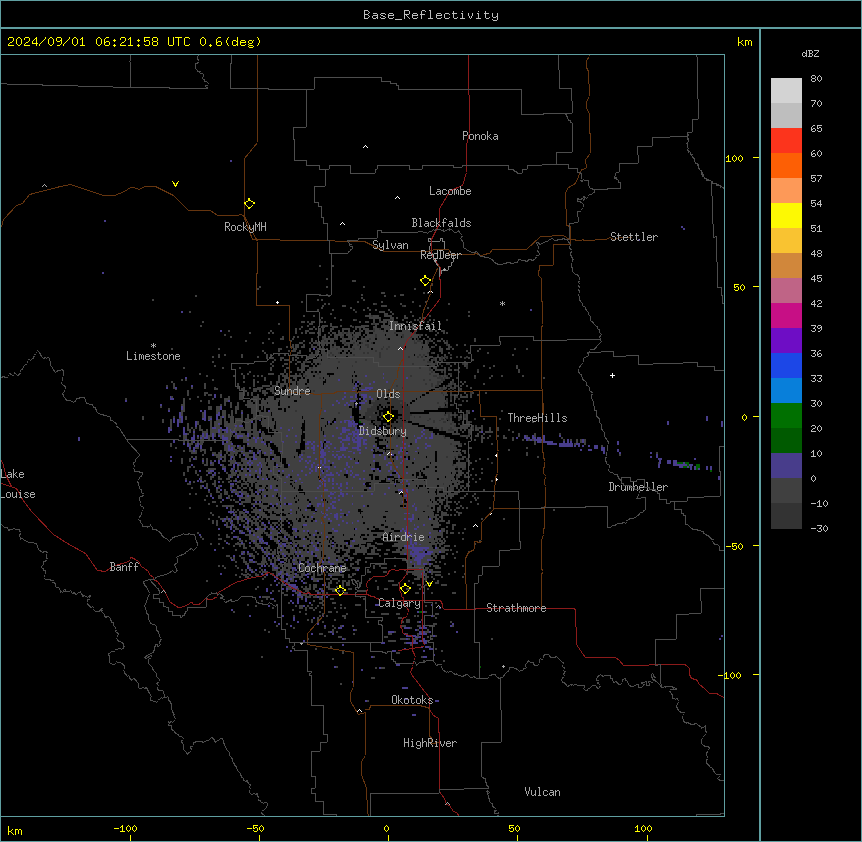
Task: Click the 30 to 20 dBZ green legend swatch
Action: click(x=786, y=416)
